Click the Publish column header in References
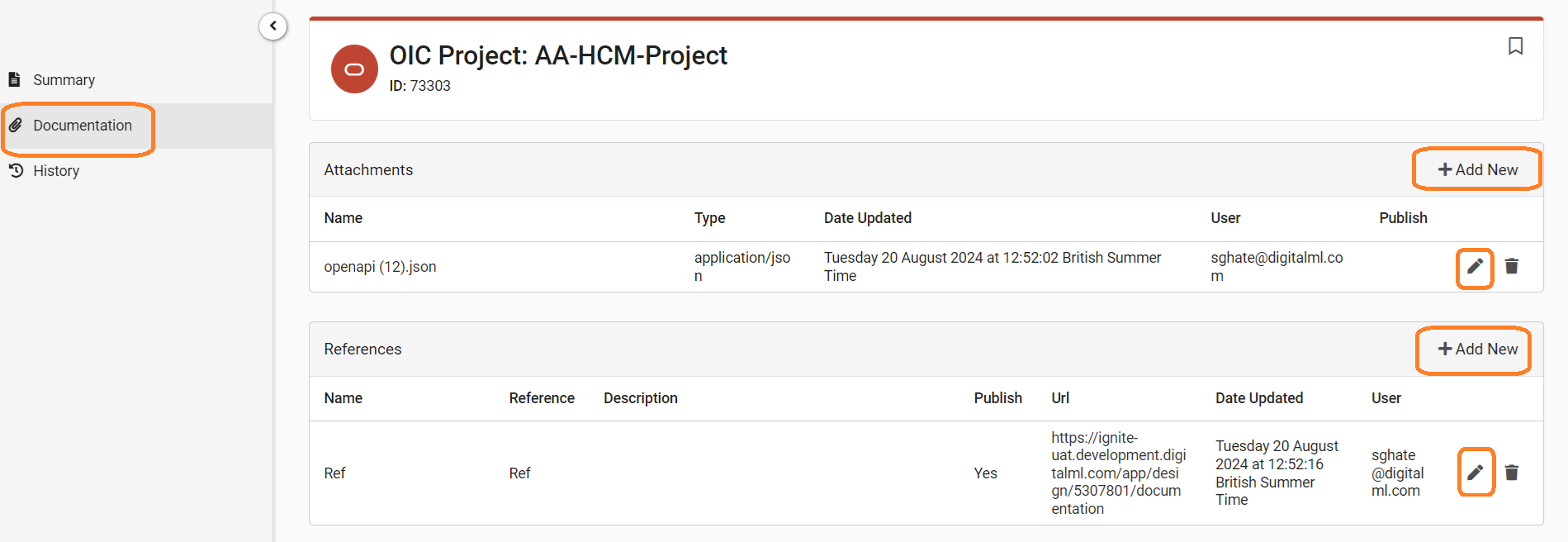1568x542 pixels. (997, 398)
